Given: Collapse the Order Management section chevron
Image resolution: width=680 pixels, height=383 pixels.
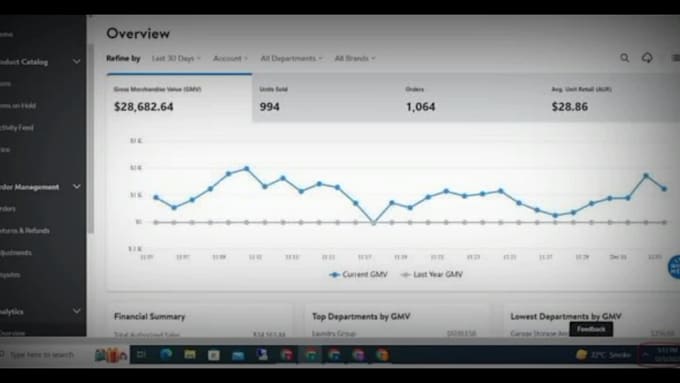Looking at the screenshot, I should 76,187.
